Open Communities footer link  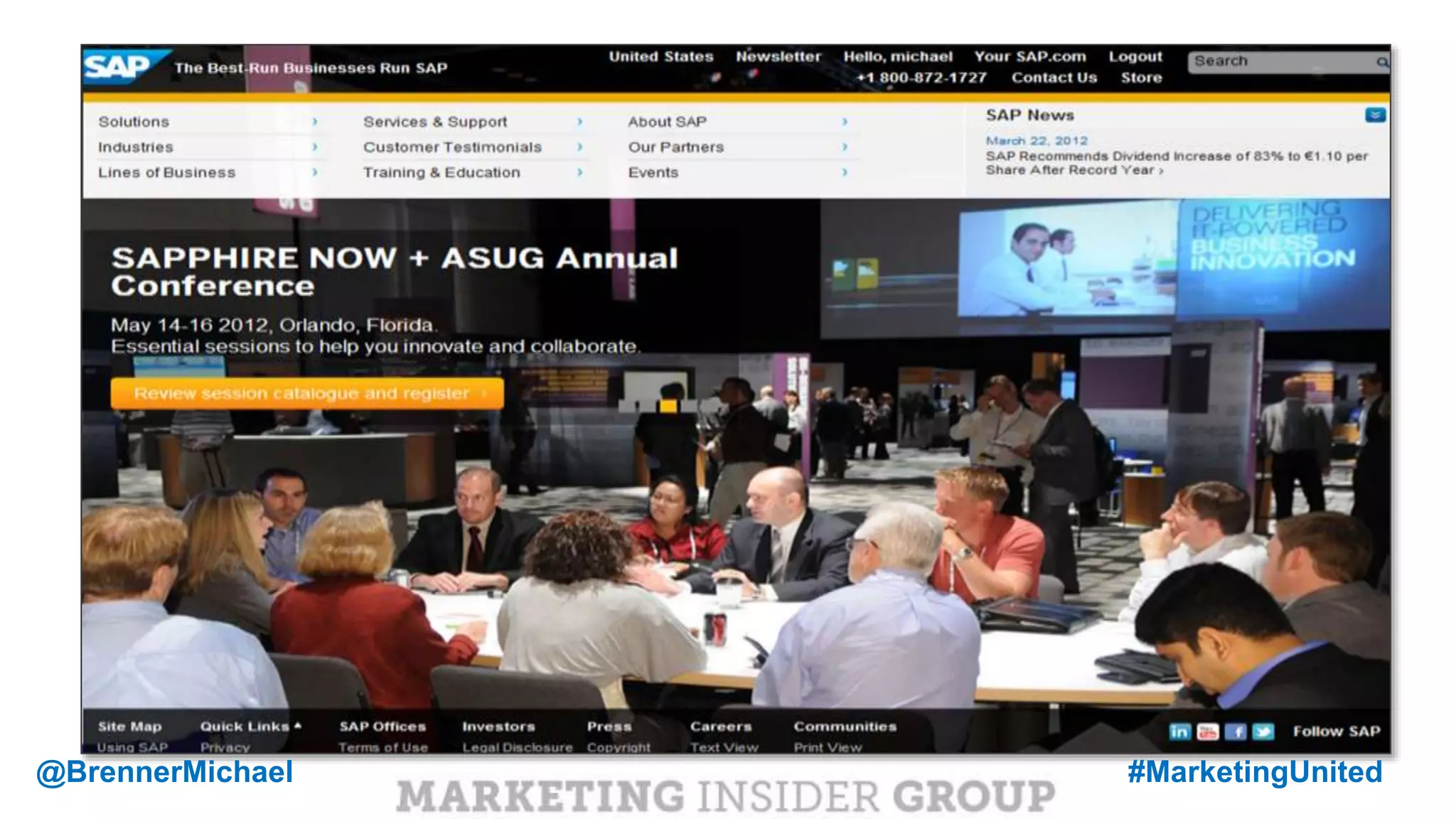tap(845, 727)
